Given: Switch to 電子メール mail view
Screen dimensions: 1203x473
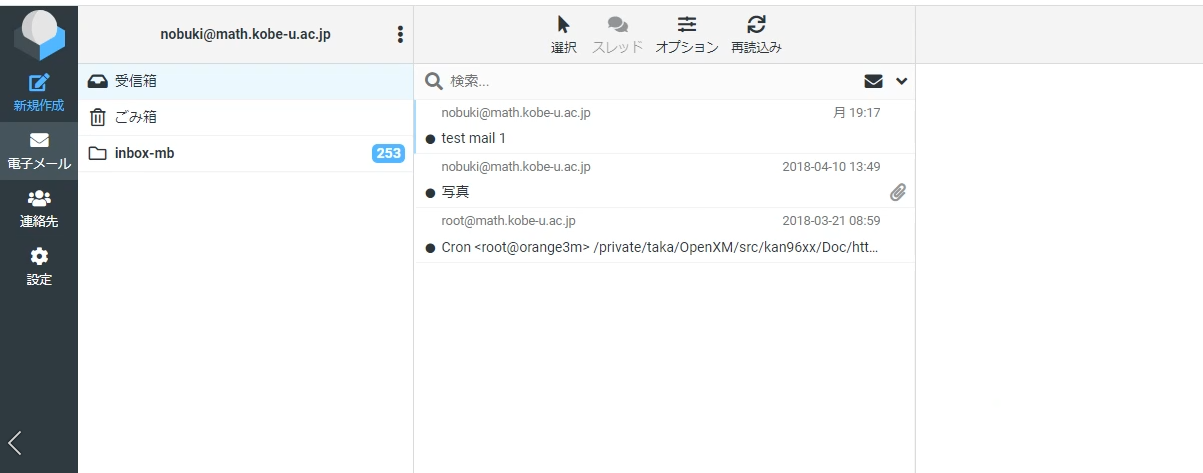Looking at the screenshot, I should 39,151.
